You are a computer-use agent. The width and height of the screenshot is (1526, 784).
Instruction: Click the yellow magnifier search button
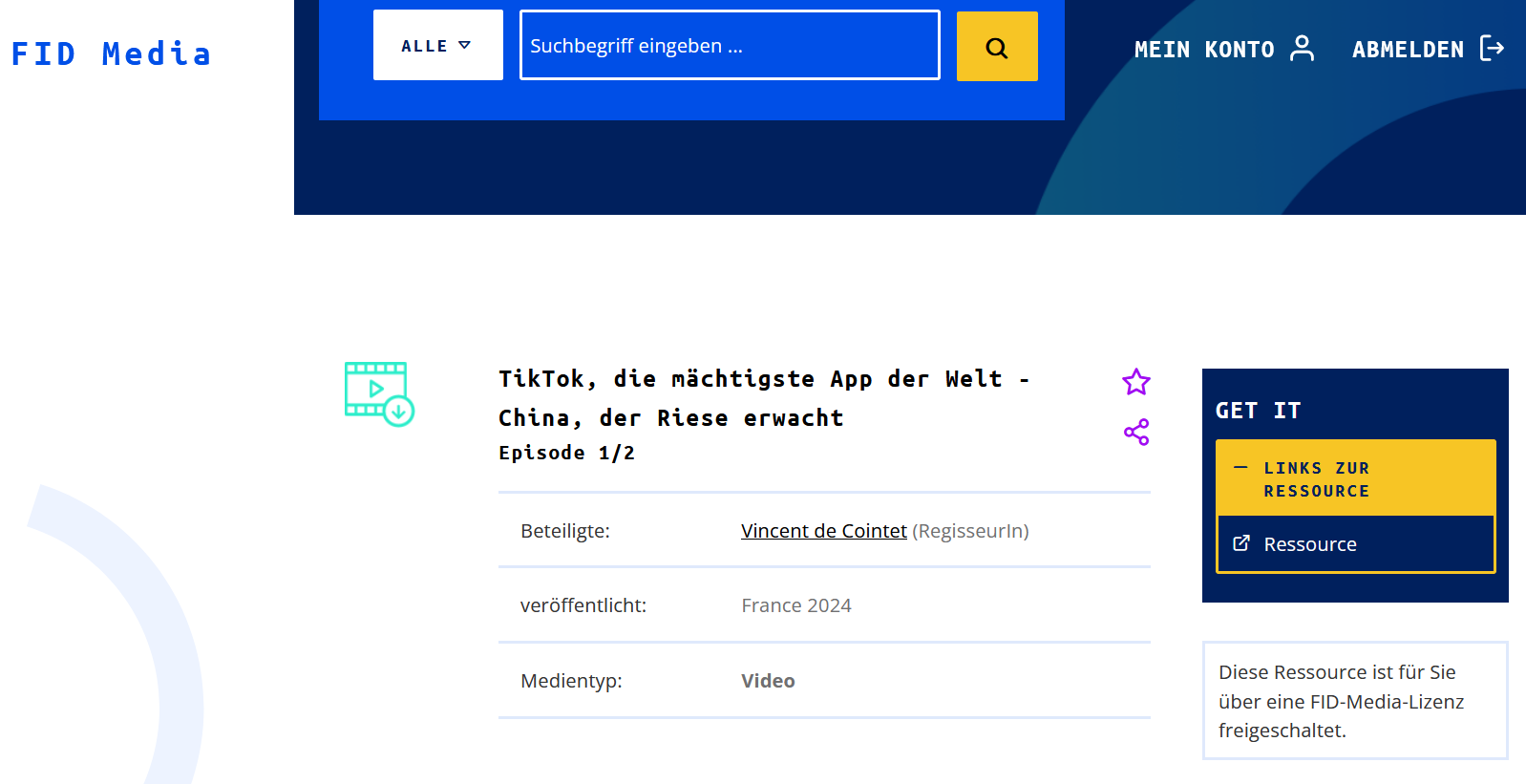click(997, 47)
